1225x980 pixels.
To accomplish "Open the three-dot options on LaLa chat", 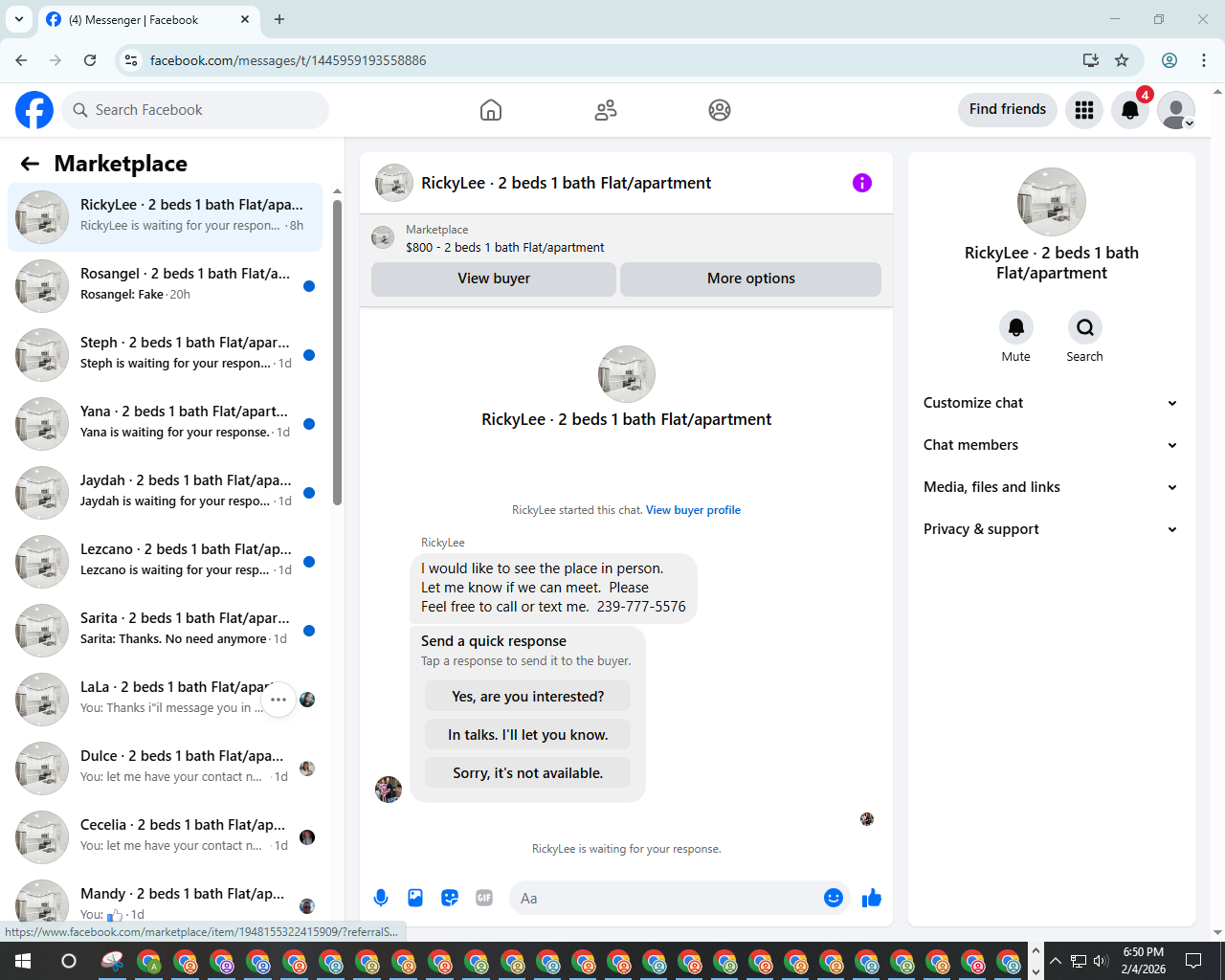I will pos(278,700).
